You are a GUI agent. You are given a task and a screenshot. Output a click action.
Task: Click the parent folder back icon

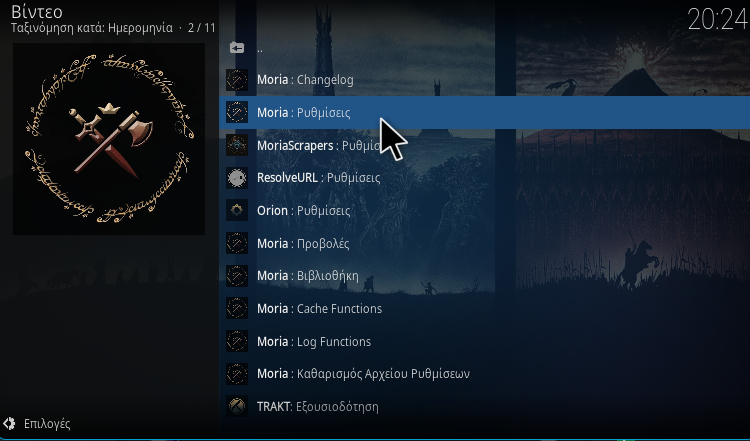pos(237,47)
